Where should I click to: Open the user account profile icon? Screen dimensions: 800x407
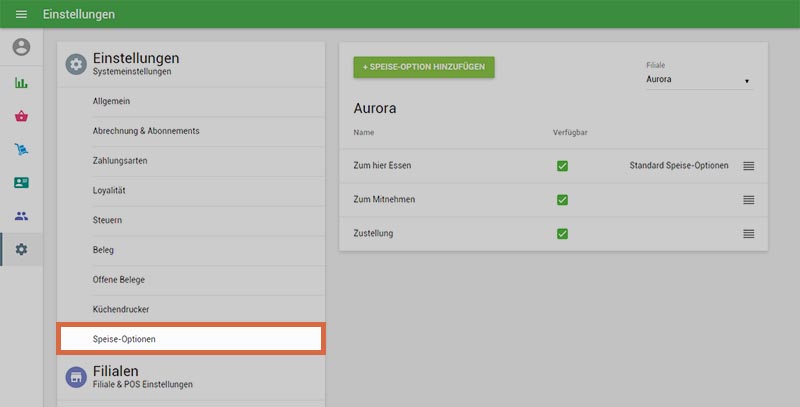[x=21, y=47]
